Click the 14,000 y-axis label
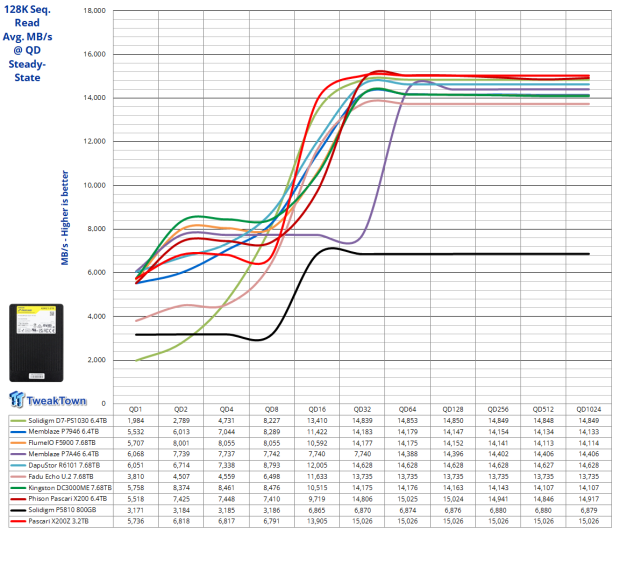Screen dimensions: 620x568 95,98
